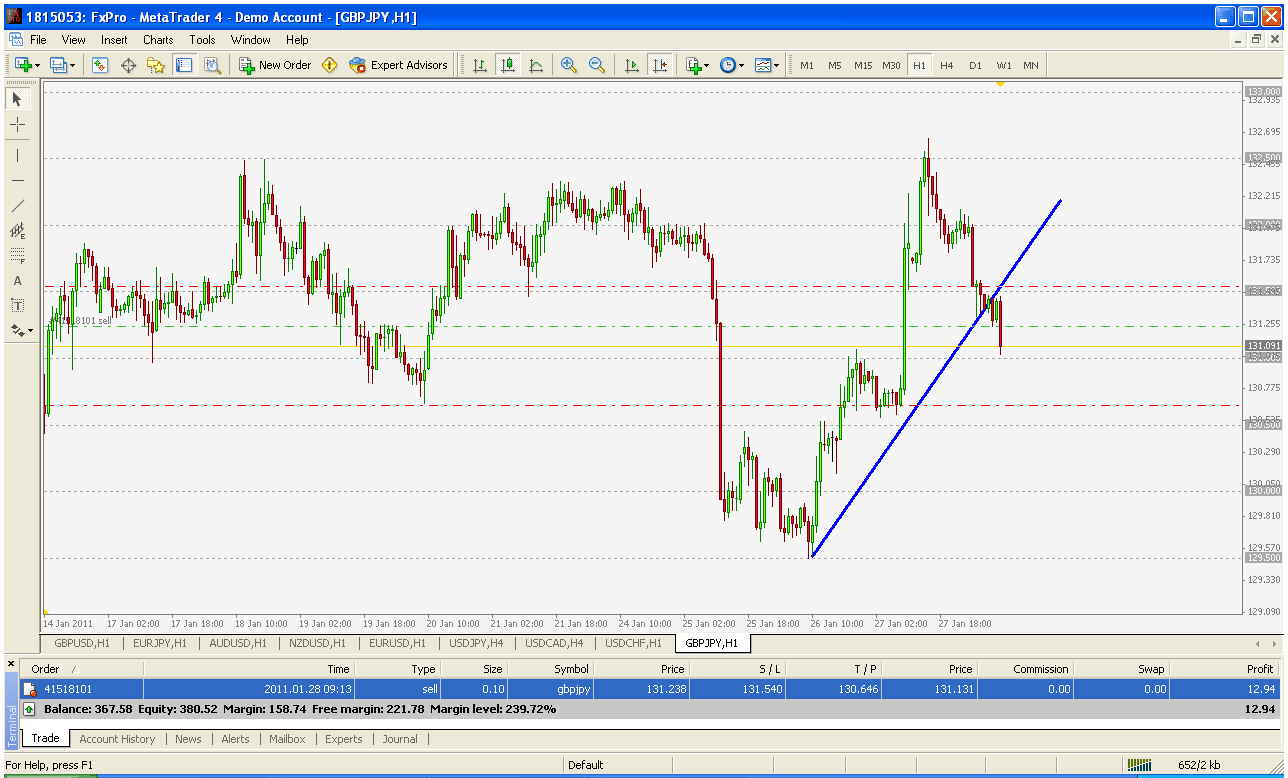Set timeframe to H4
This screenshot has height=778, width=1288.
coord(946,65)
